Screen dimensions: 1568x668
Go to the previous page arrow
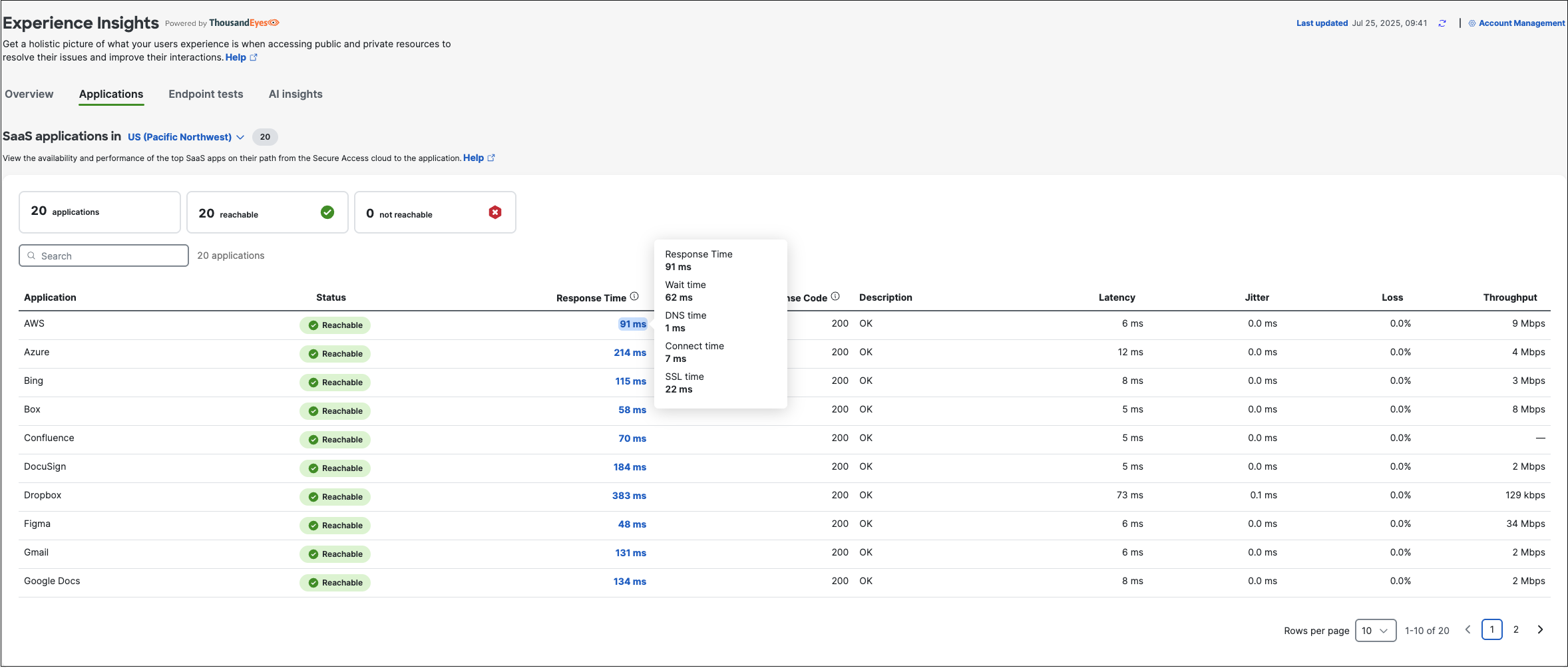[1468, 629]
